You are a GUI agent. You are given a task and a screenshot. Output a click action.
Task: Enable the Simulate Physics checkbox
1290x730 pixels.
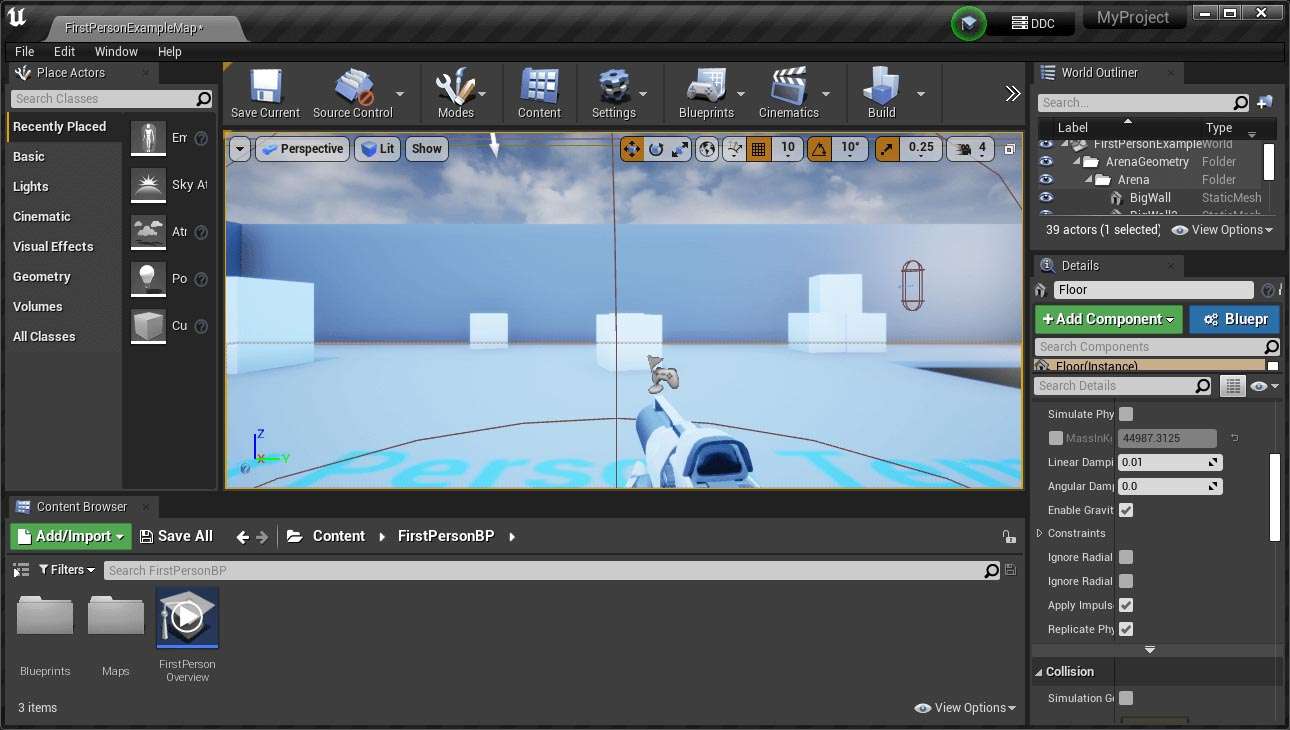1126,414
